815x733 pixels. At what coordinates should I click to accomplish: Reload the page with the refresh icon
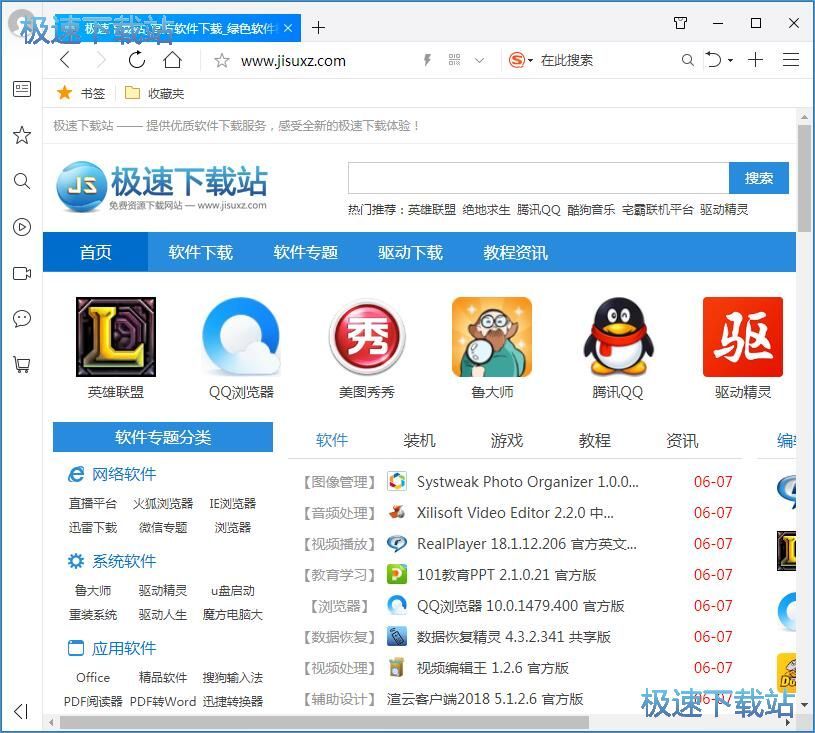point(137,60)
